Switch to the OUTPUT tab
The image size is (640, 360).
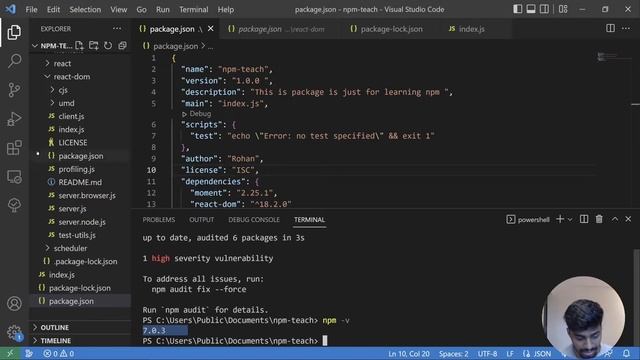coord(201,220)
